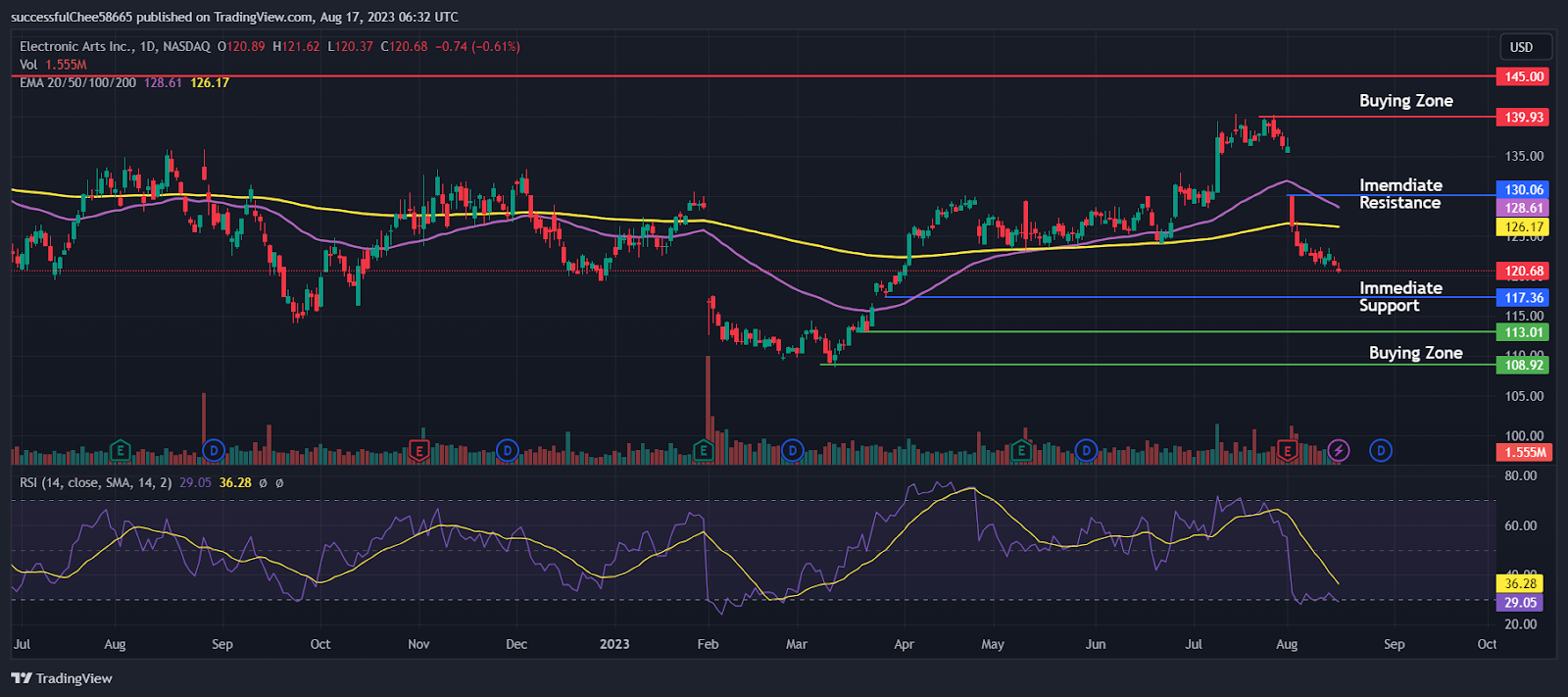Click the green earnings marker near Feb
The height and width of the screenshot is (697, 1568).
tap(703, 451)
